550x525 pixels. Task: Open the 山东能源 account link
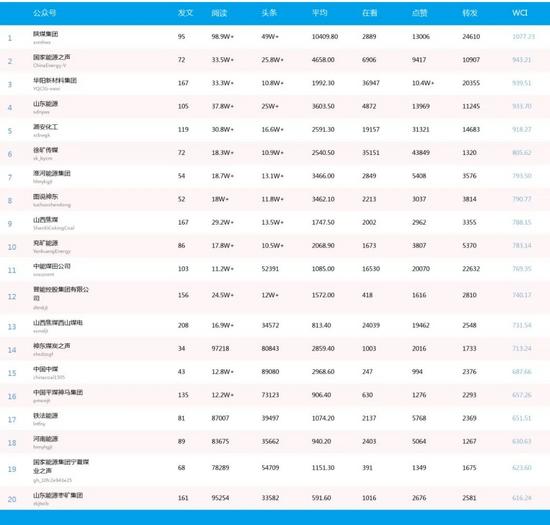tap(45, 104)
